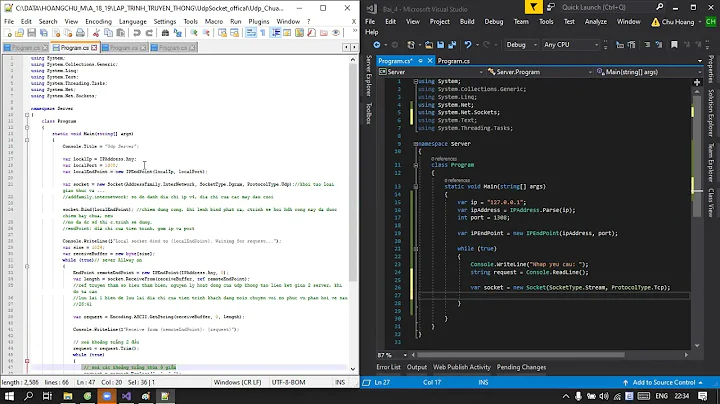Click Visual Studio Open File icon

coord(428,45)
